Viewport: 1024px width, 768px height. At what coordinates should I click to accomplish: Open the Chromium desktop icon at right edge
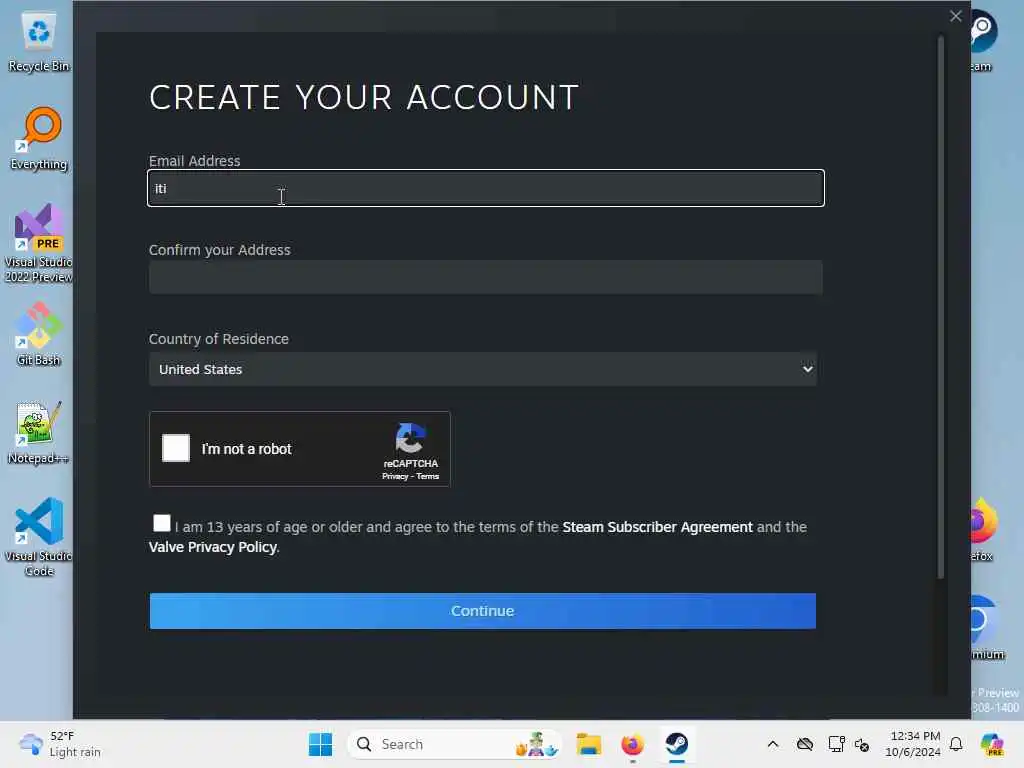click(986, 627)
